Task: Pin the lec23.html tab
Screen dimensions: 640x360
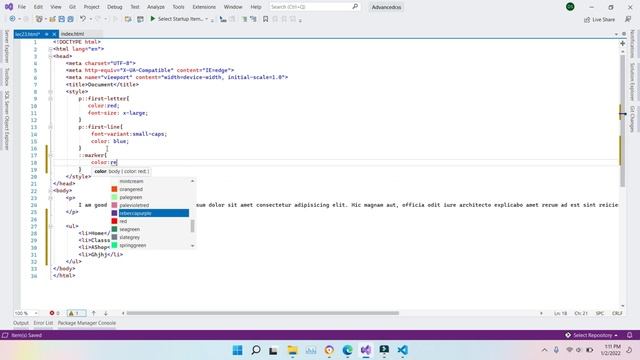Action: tap(47, 34)
